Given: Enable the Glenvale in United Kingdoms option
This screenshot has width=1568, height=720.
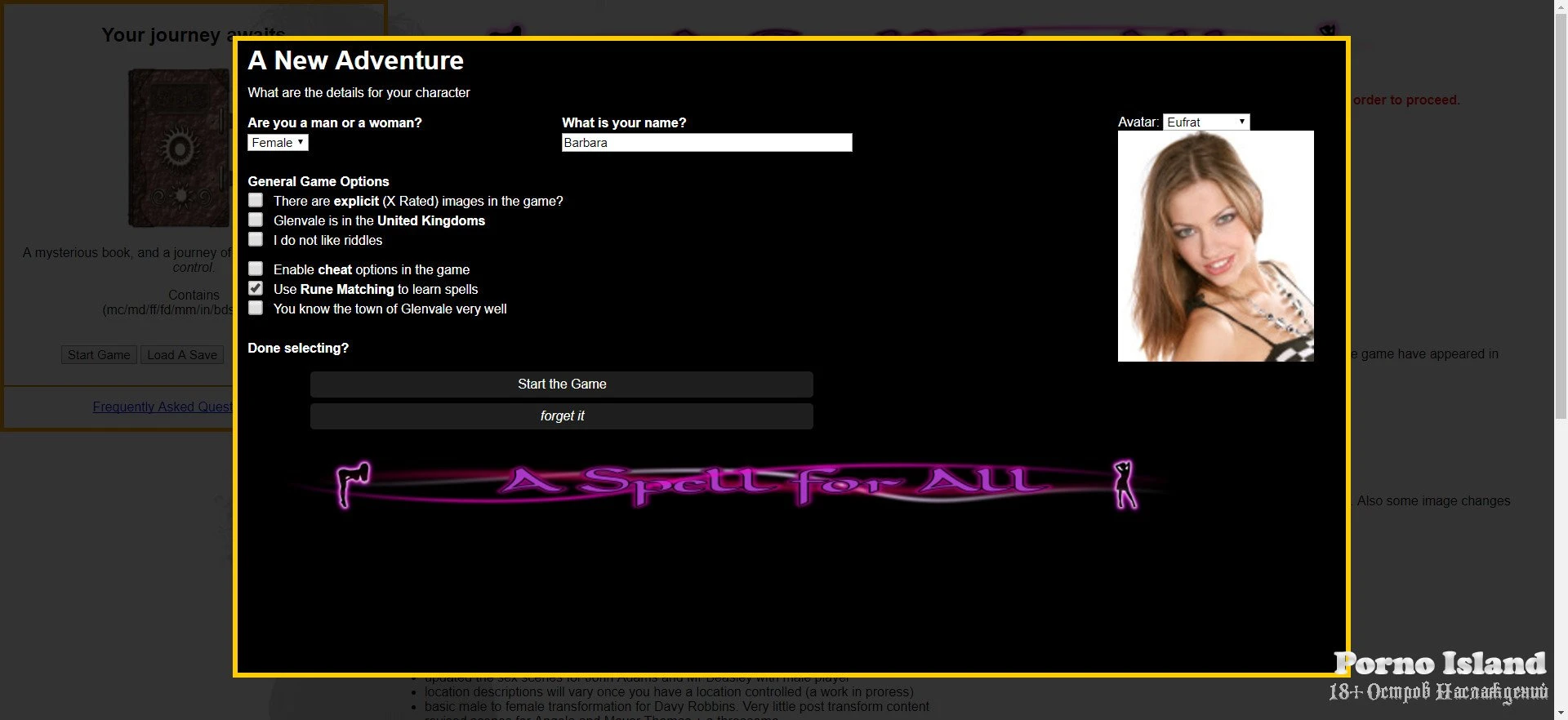Looking at the screenshot, I should 256,220.
